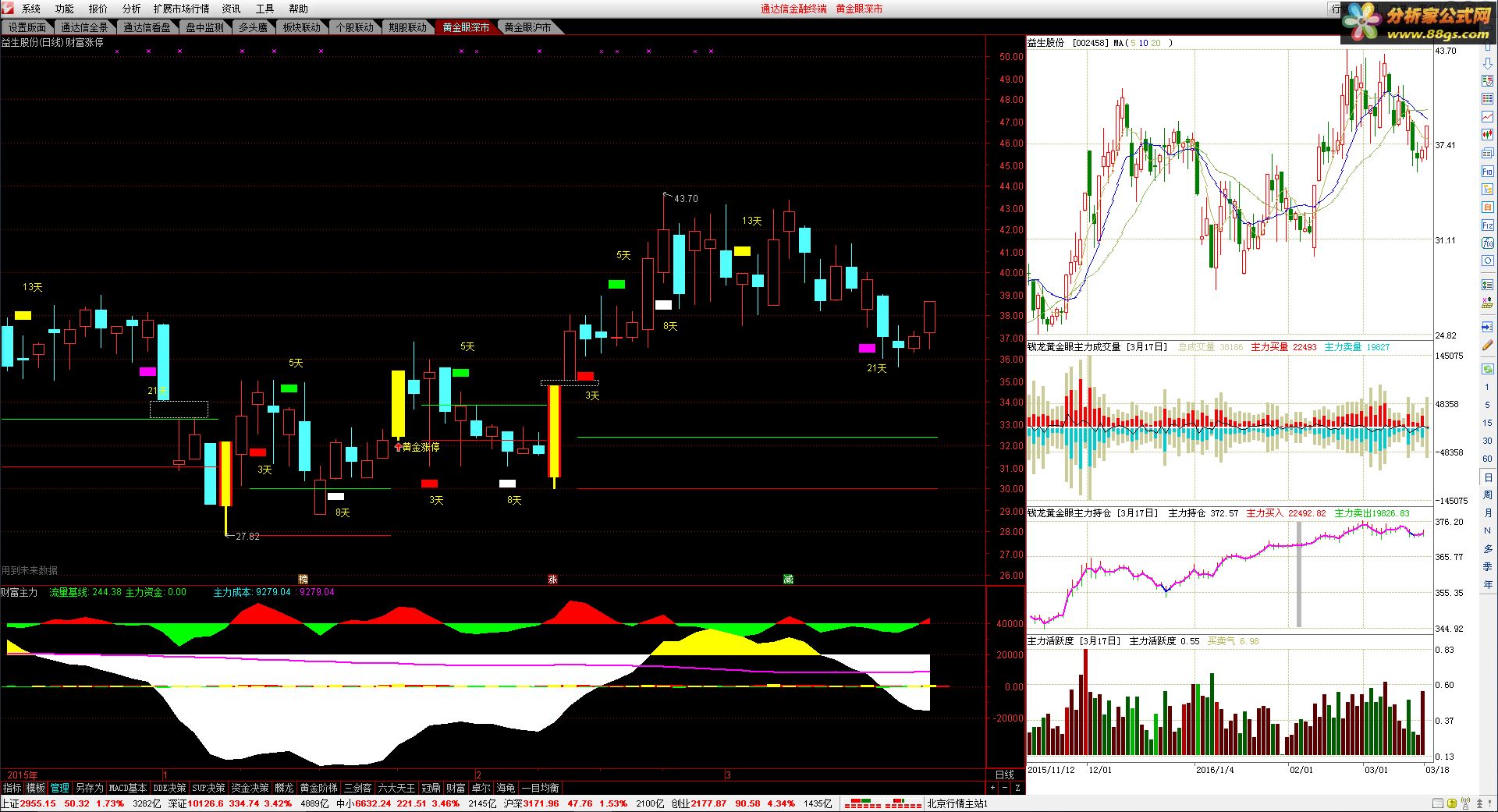Switch to 盘中监测 tab

(204, 27)
